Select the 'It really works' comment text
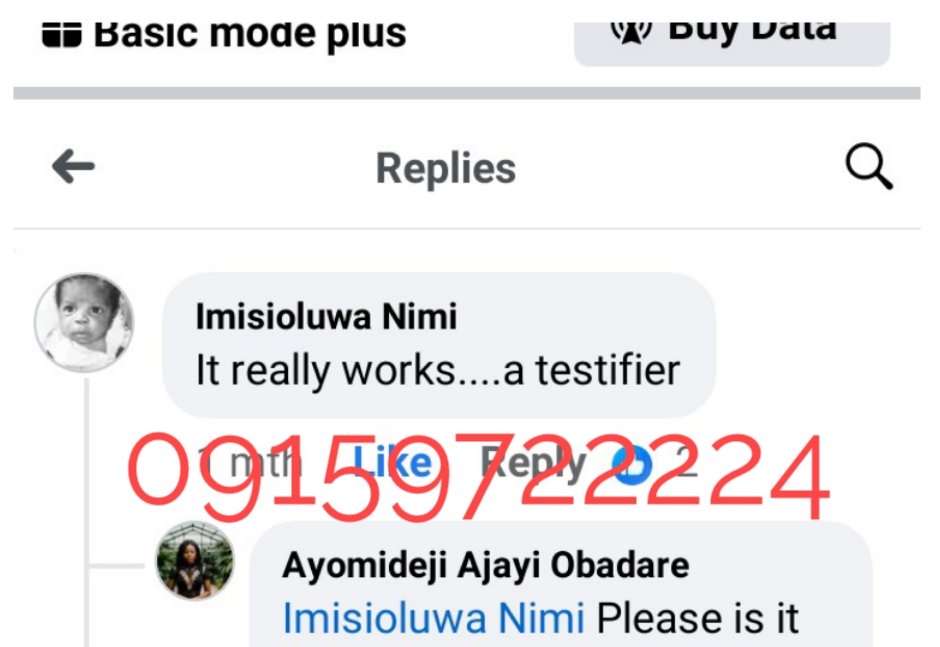 point(438,370)
